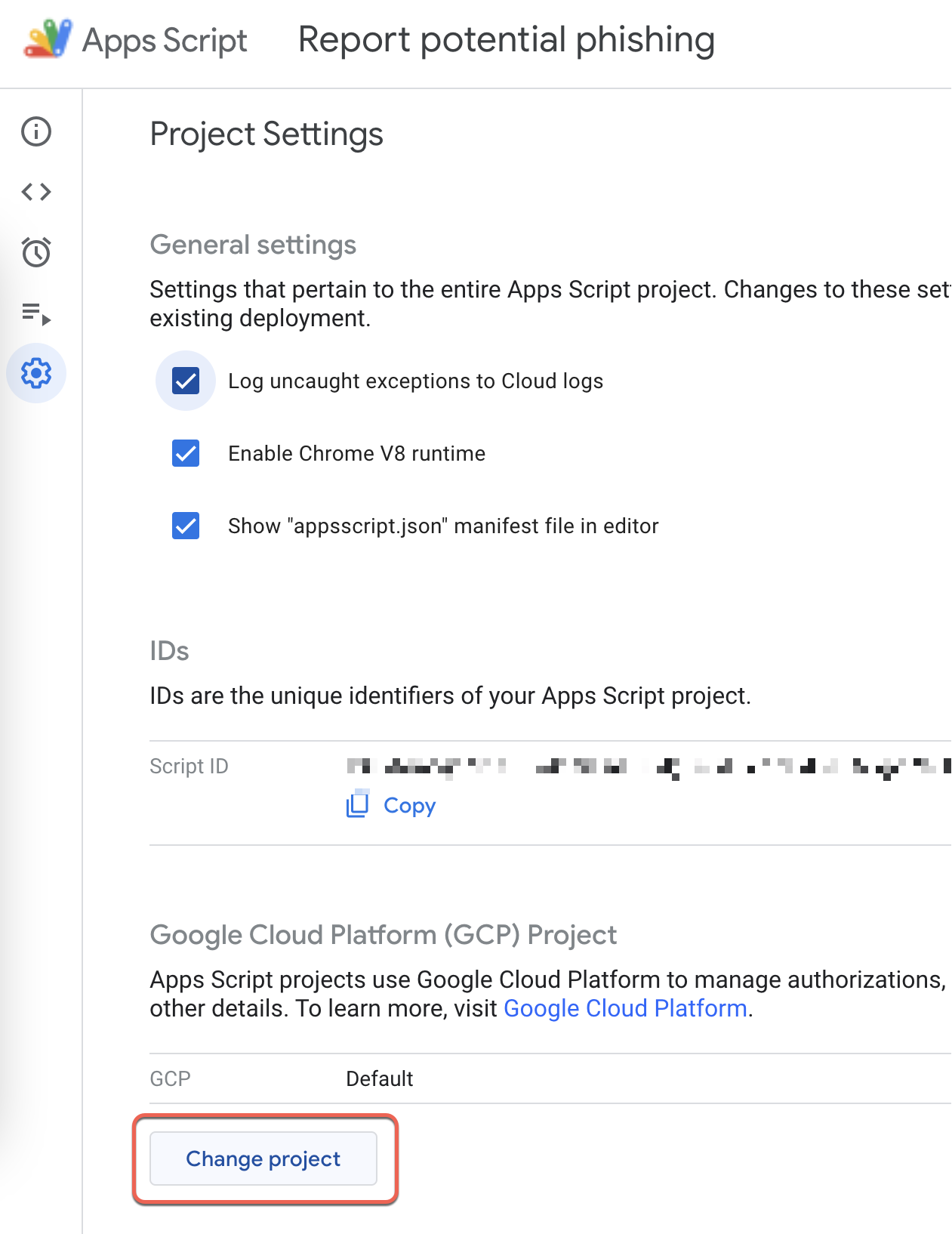952x1234 pixels.
Task: Toggle Show appsscript.json manifest file checkbox
Action: (186, 526)
